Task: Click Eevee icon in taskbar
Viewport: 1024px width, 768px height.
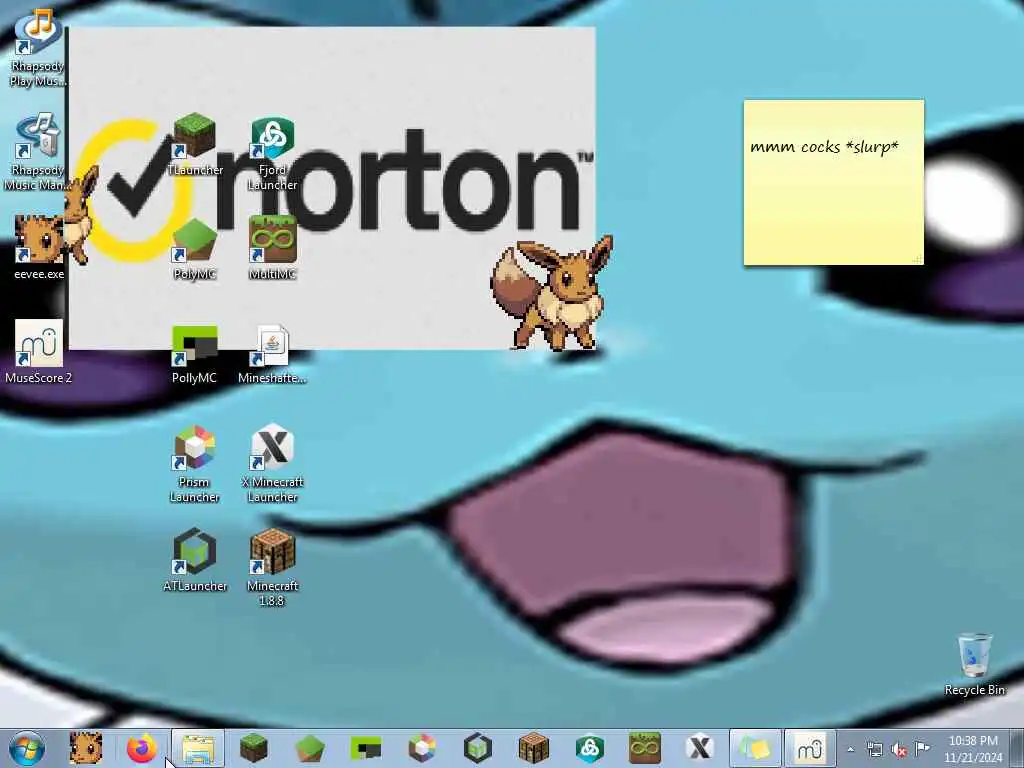Action: 86,748
